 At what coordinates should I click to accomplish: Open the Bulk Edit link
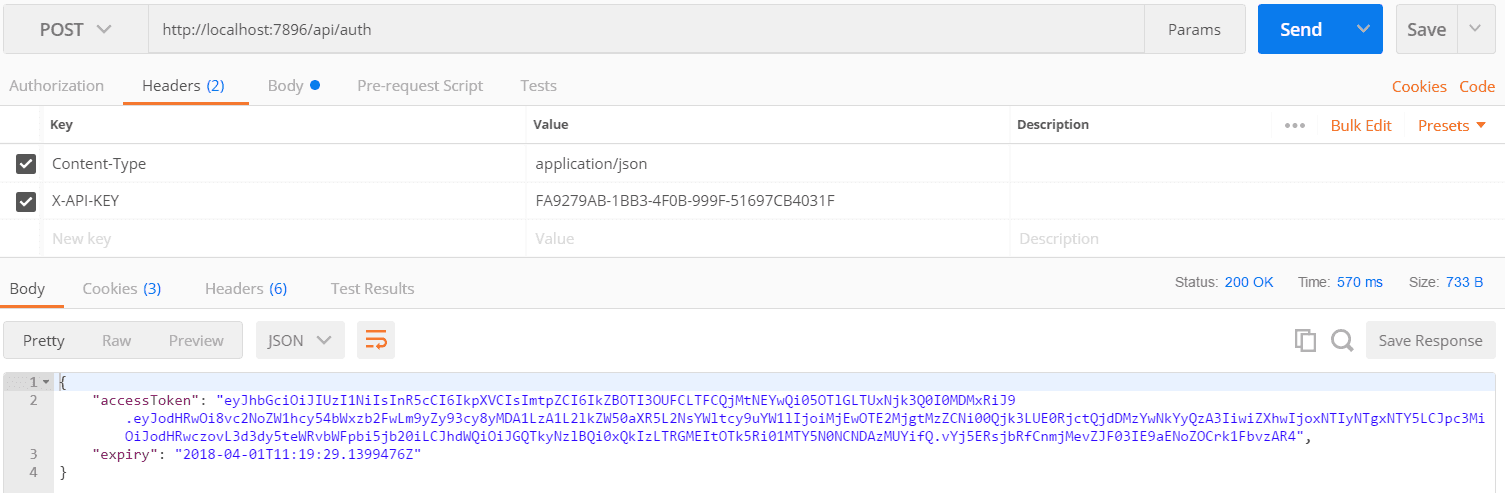(1361, 126)
